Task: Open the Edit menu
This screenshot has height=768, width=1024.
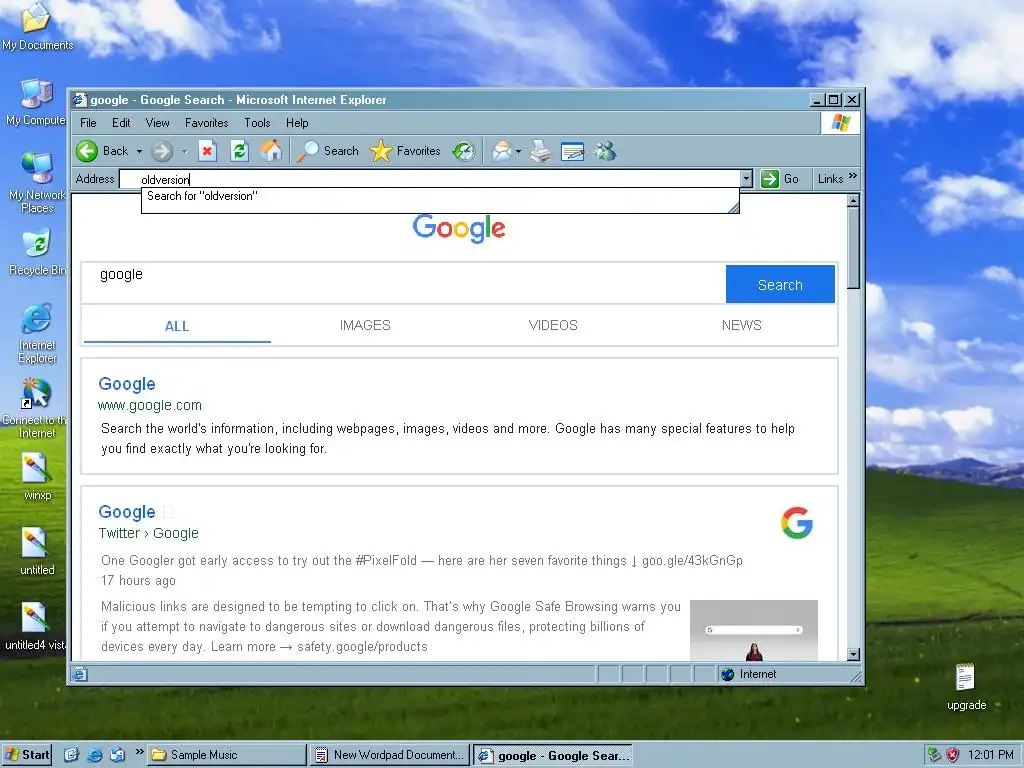Action: (121, 123)
